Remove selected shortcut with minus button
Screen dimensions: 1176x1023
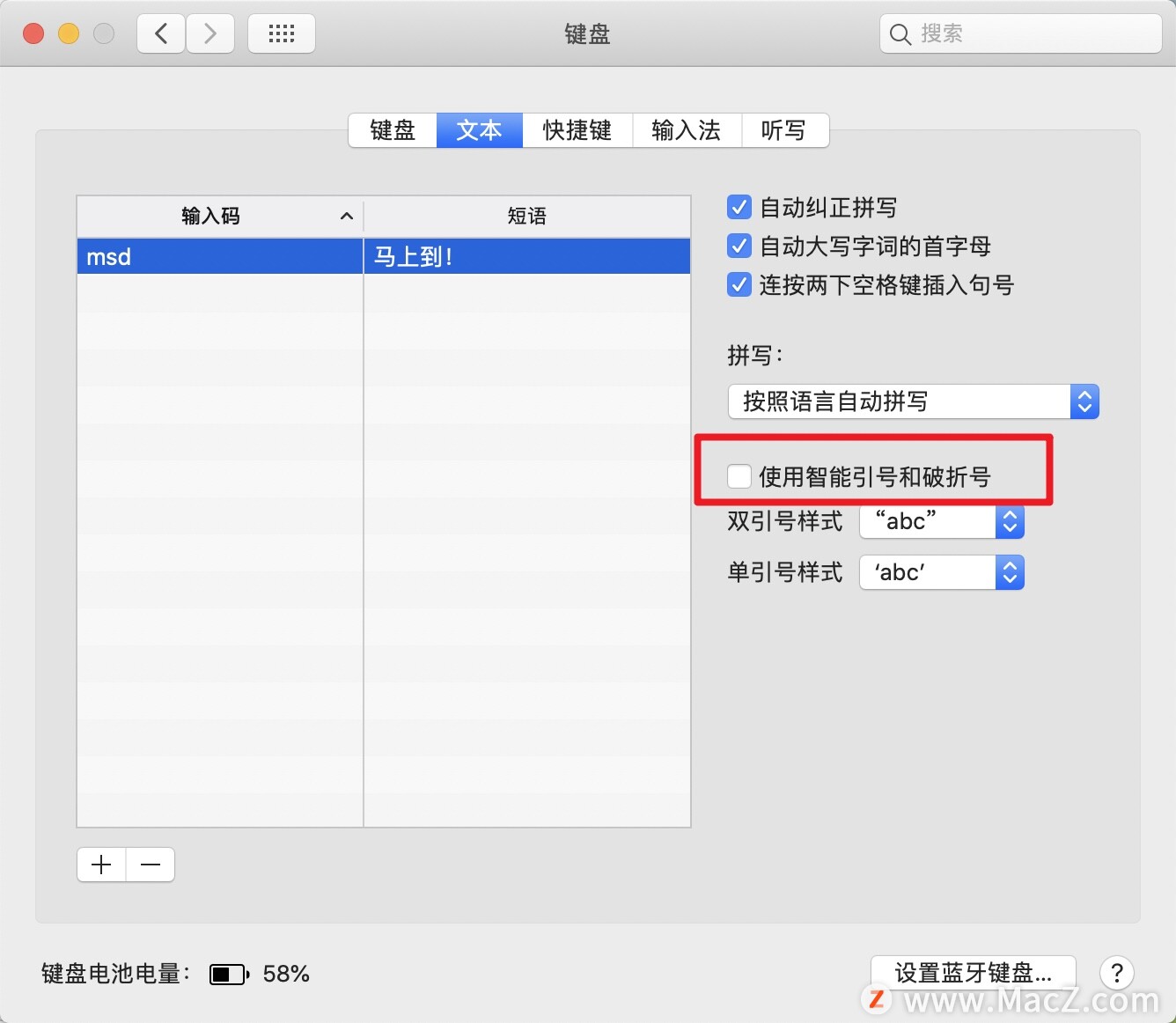(151, 865)
